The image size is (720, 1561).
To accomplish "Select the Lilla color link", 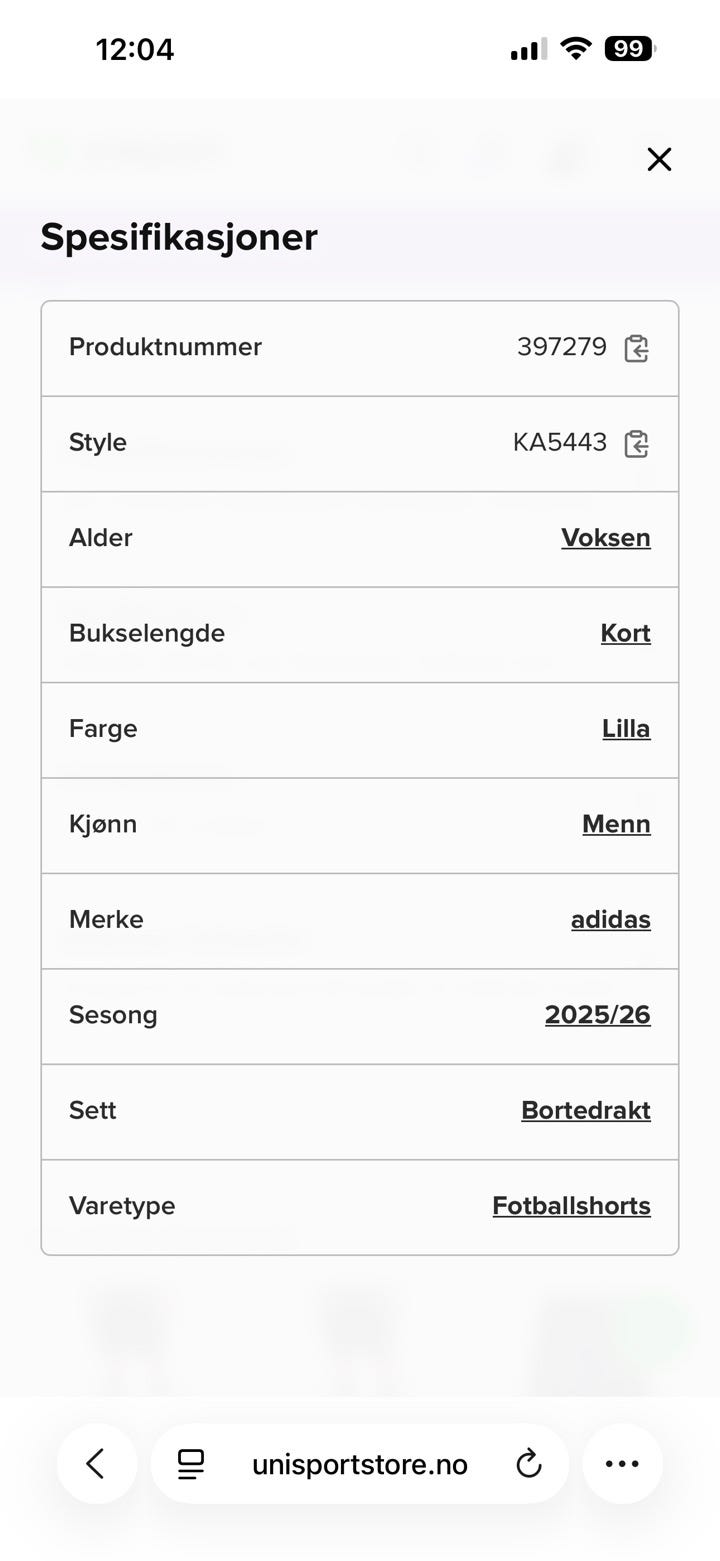I will pos(626,729).
